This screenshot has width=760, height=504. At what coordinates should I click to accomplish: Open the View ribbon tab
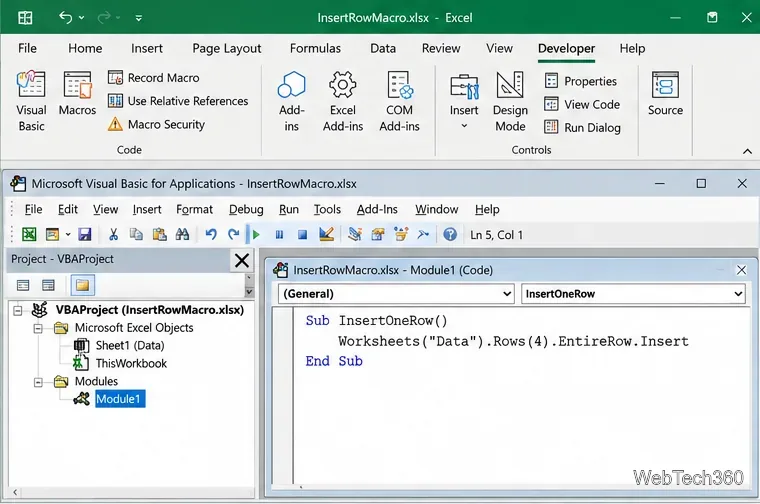coord(499,48)
